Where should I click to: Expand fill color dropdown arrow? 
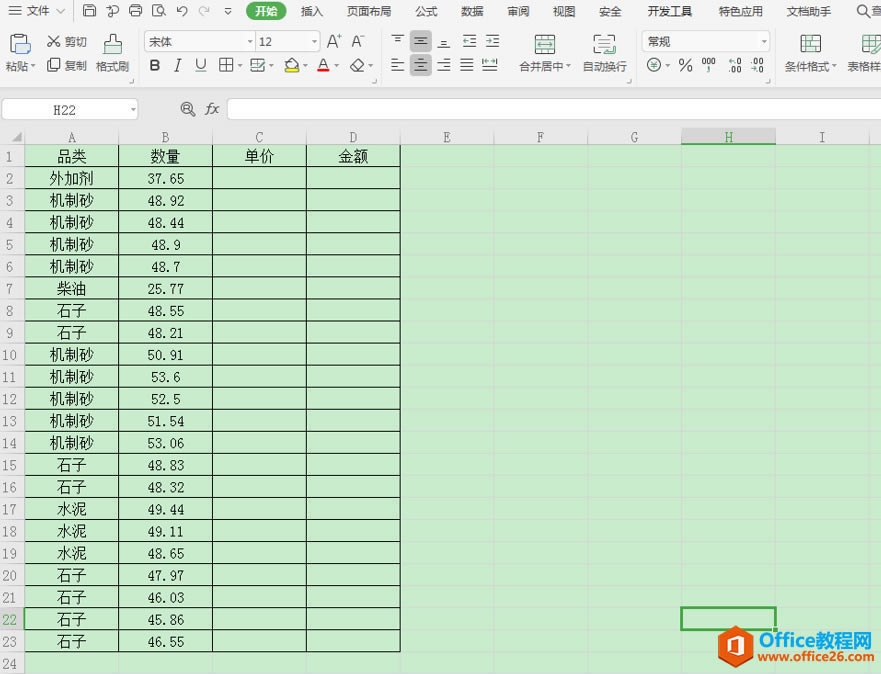[x=305, y=66]
